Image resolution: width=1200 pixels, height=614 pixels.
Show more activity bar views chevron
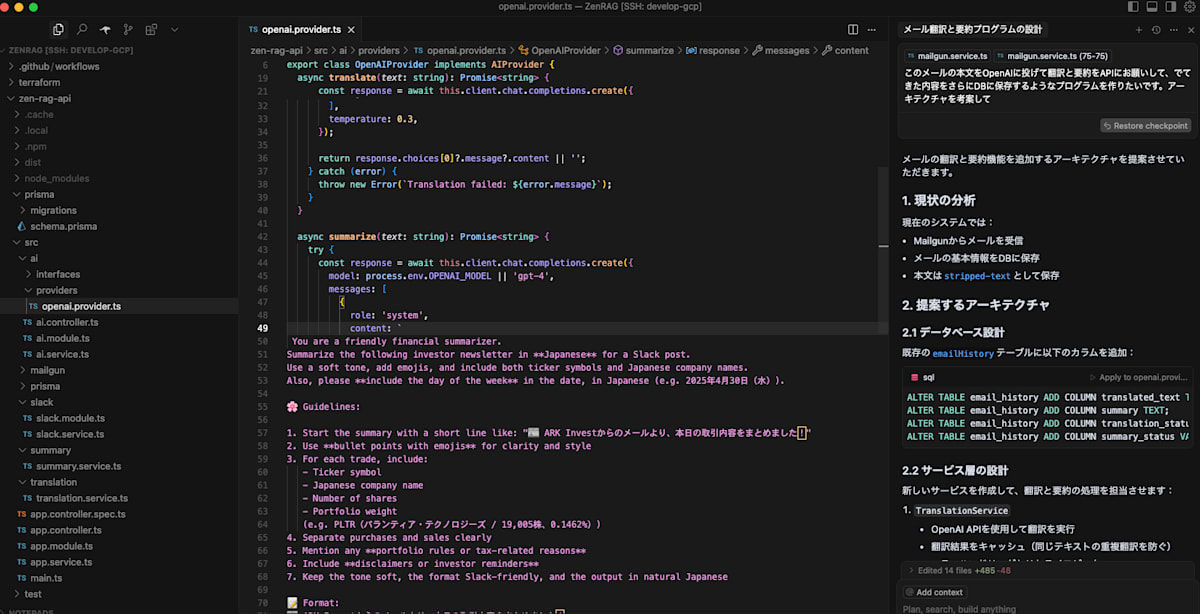[172, 30]
